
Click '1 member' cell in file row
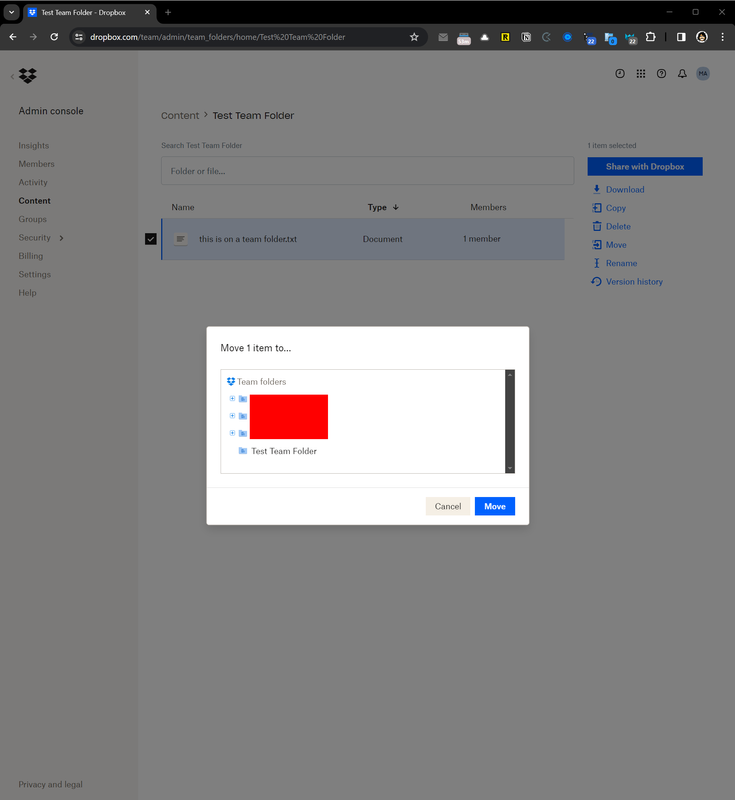[481, 239]
